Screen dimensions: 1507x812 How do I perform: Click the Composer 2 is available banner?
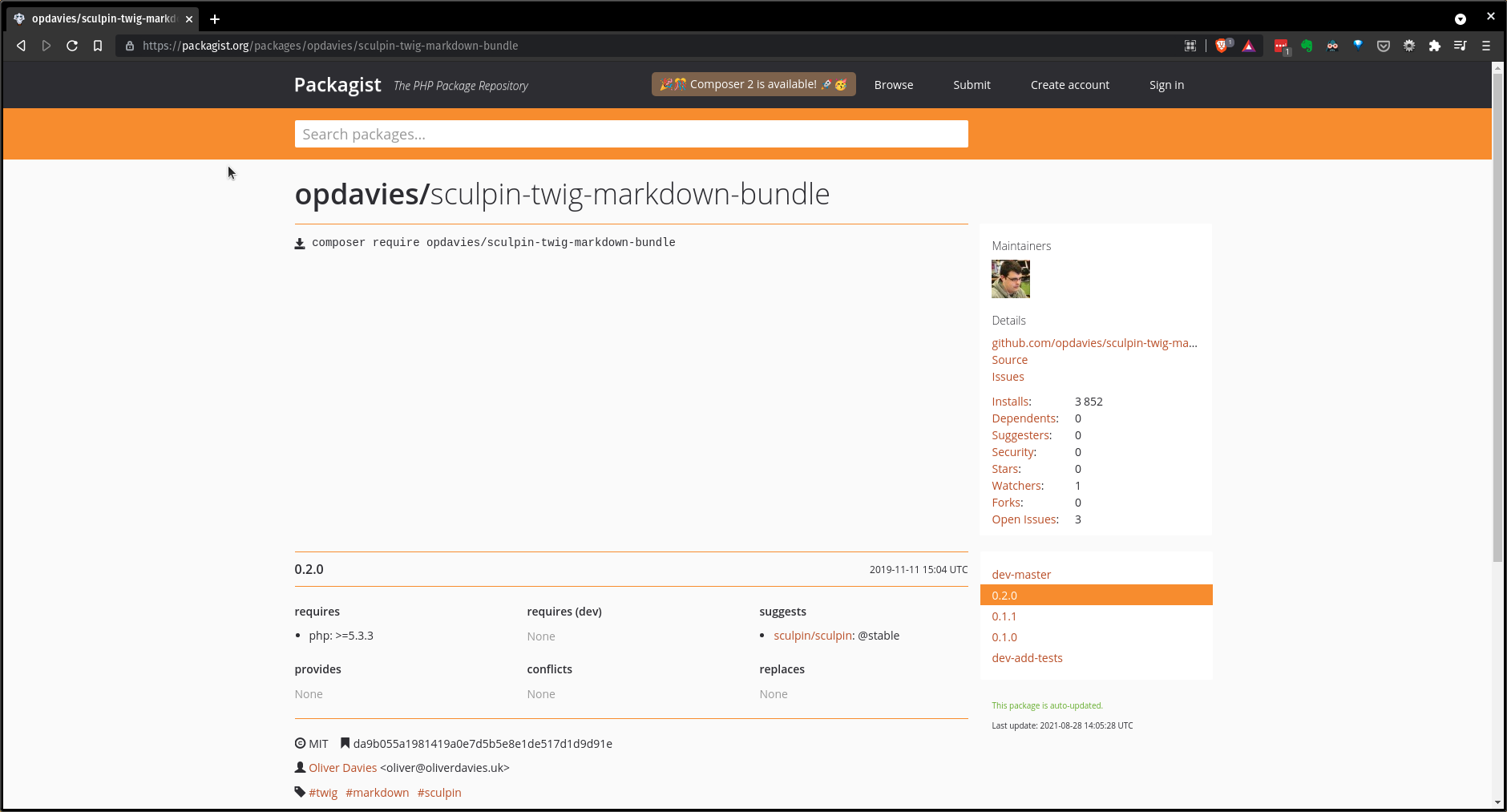coord(753,84)
